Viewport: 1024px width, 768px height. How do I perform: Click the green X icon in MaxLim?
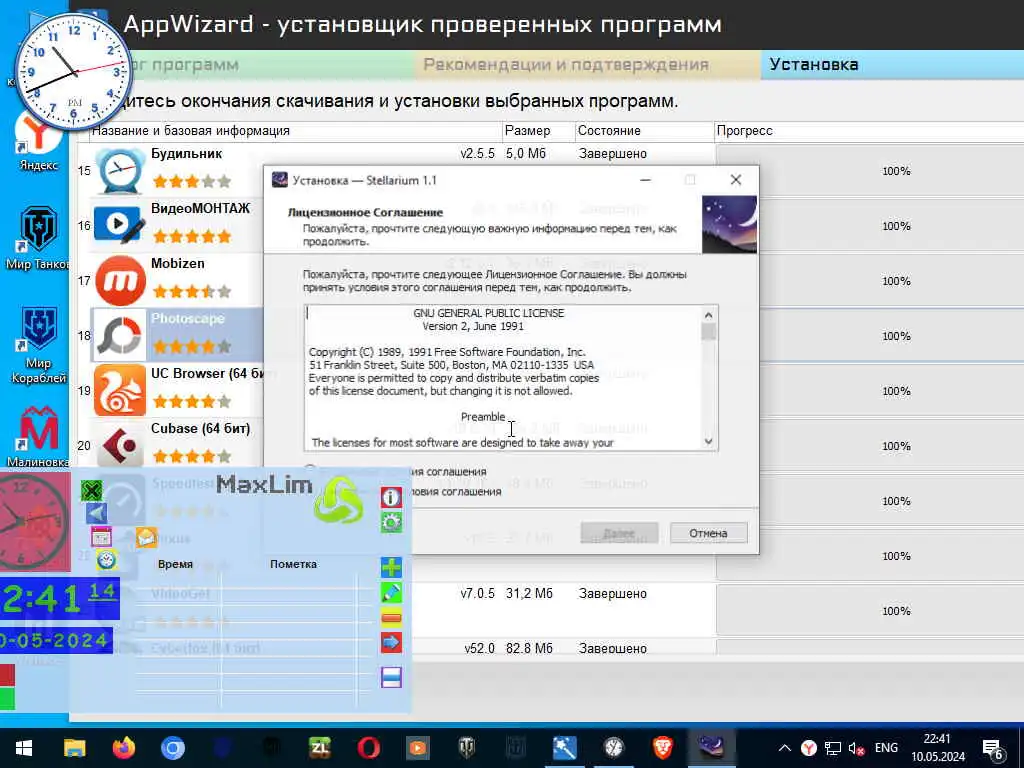click(92, 490)
